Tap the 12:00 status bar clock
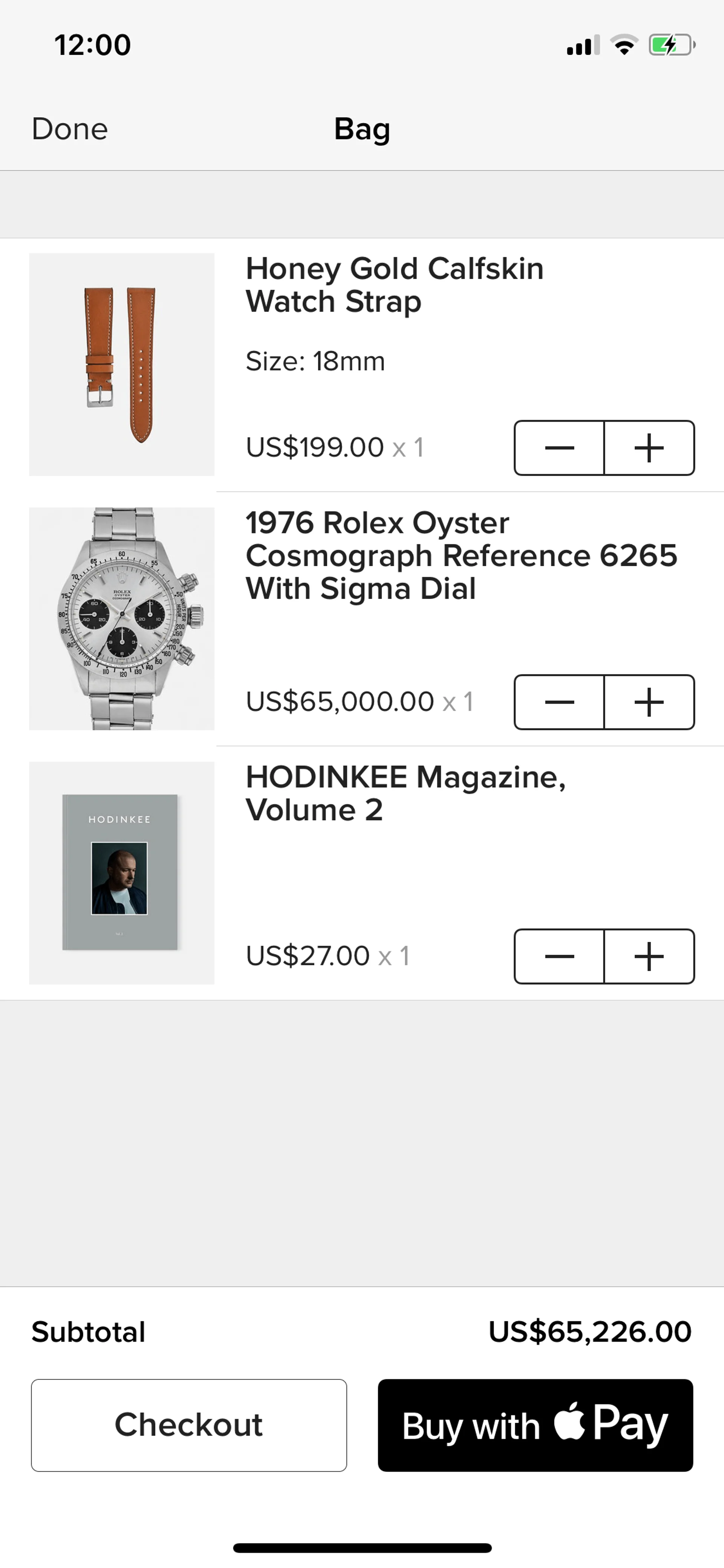Viewport: 724px width, 1568px height. [92, 45]
